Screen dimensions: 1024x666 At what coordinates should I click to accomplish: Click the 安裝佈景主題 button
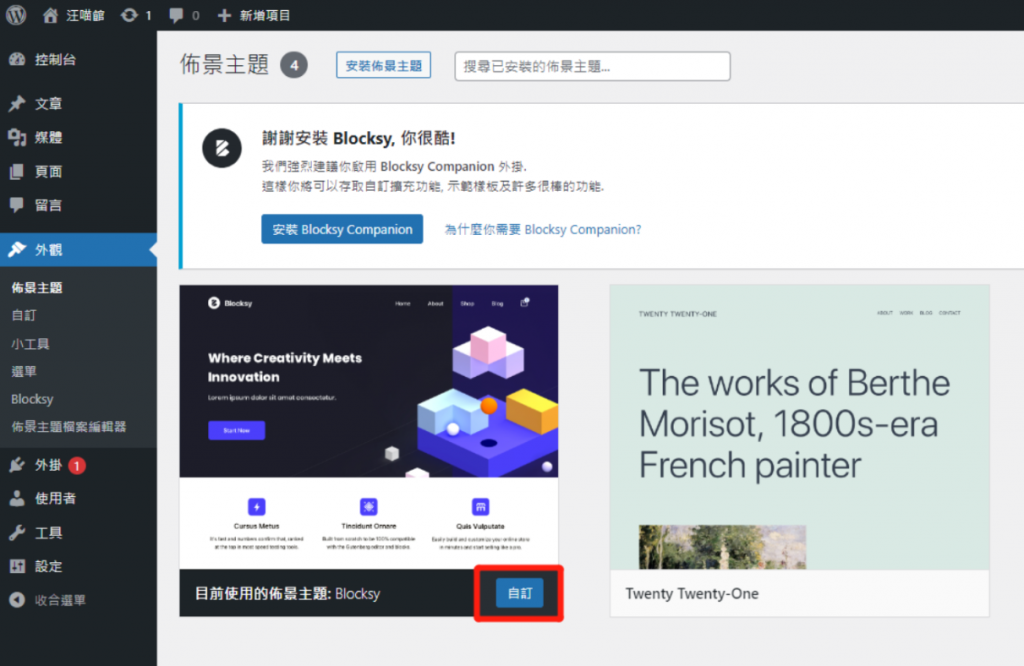tap(383, 65)
